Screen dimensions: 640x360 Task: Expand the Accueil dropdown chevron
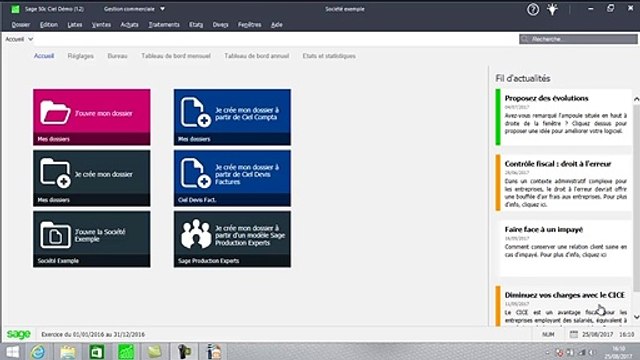(x=31, y=39)
